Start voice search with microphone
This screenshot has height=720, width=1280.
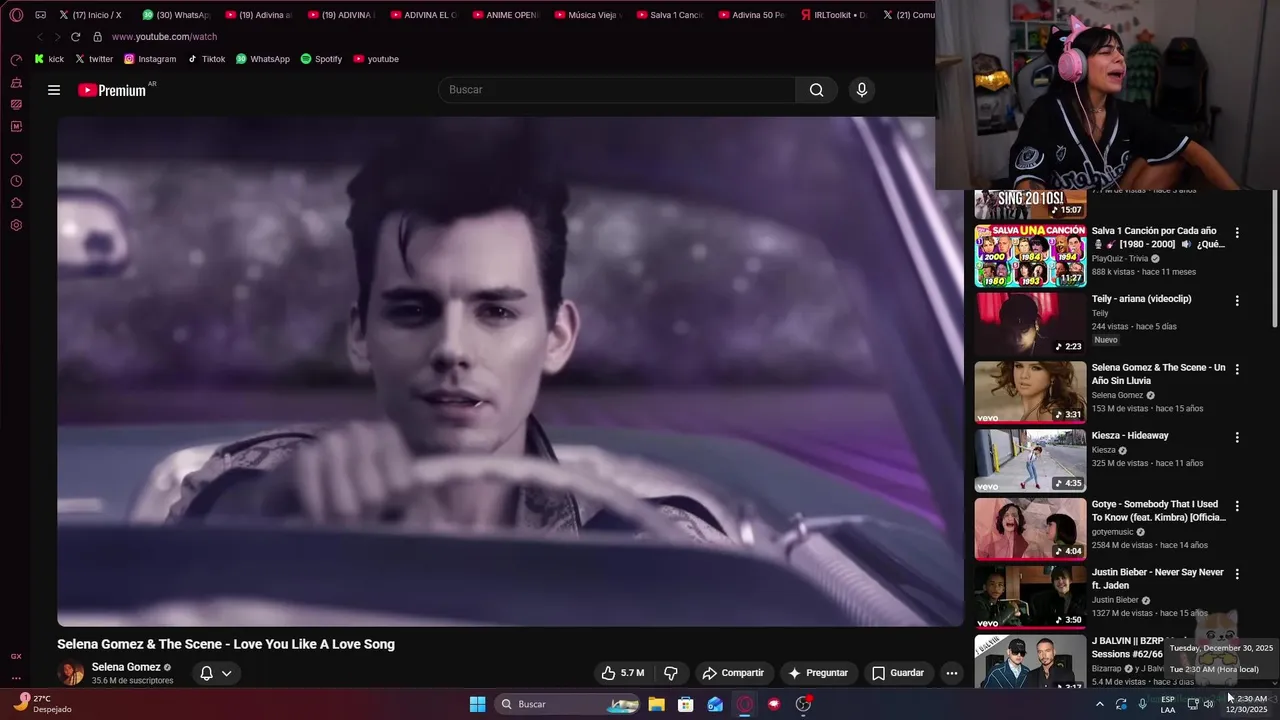coord(862,90)
